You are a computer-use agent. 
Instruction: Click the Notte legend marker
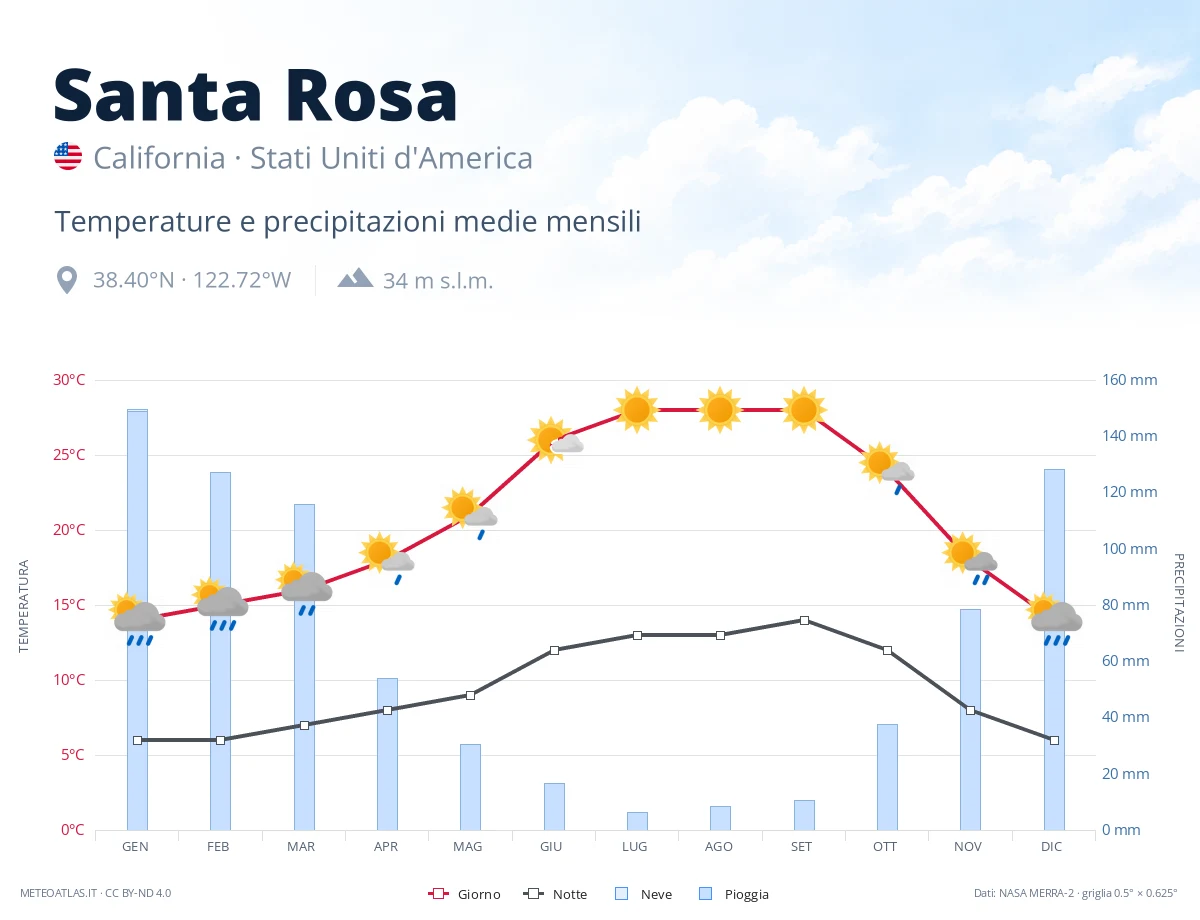coord(532,894)
